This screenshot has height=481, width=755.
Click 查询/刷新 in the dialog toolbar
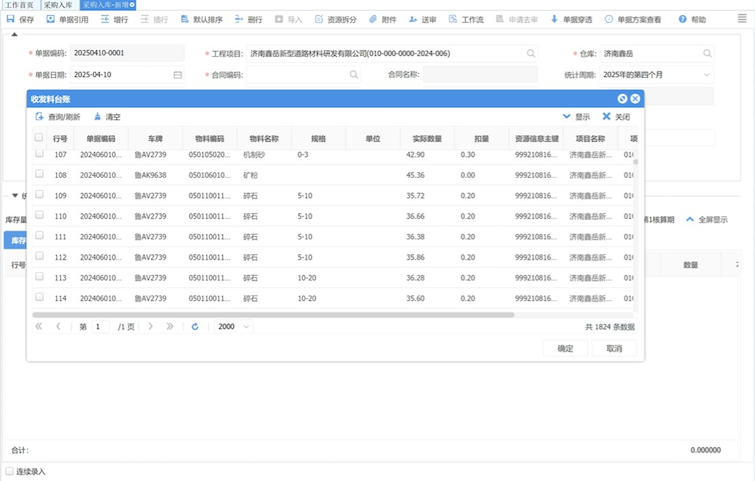tap(58, 117)
